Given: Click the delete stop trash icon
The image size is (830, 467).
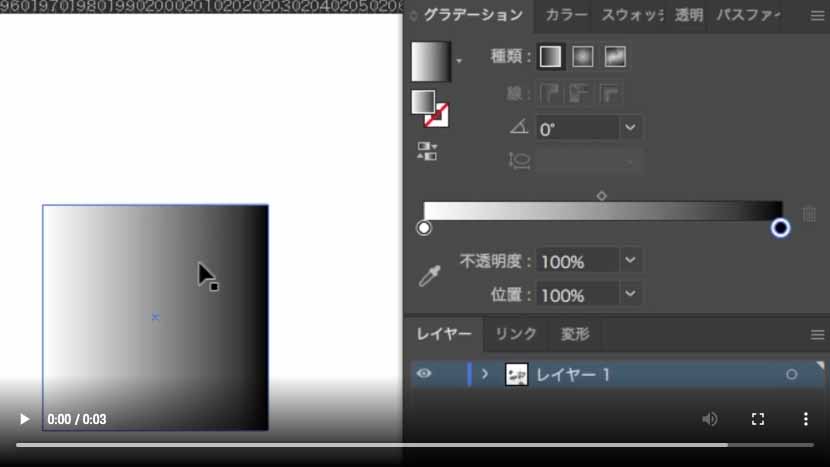Looking at the screenshot, I should (809, 214).
